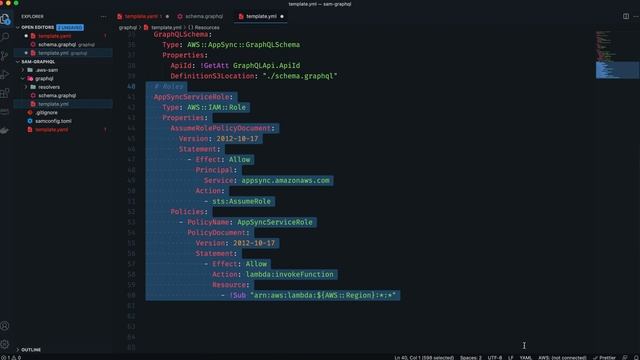Image resolution: width=640 pixels, height=360 pixels.
Task: Expand the resolvers folder
Action: click(x=49, y=87)
